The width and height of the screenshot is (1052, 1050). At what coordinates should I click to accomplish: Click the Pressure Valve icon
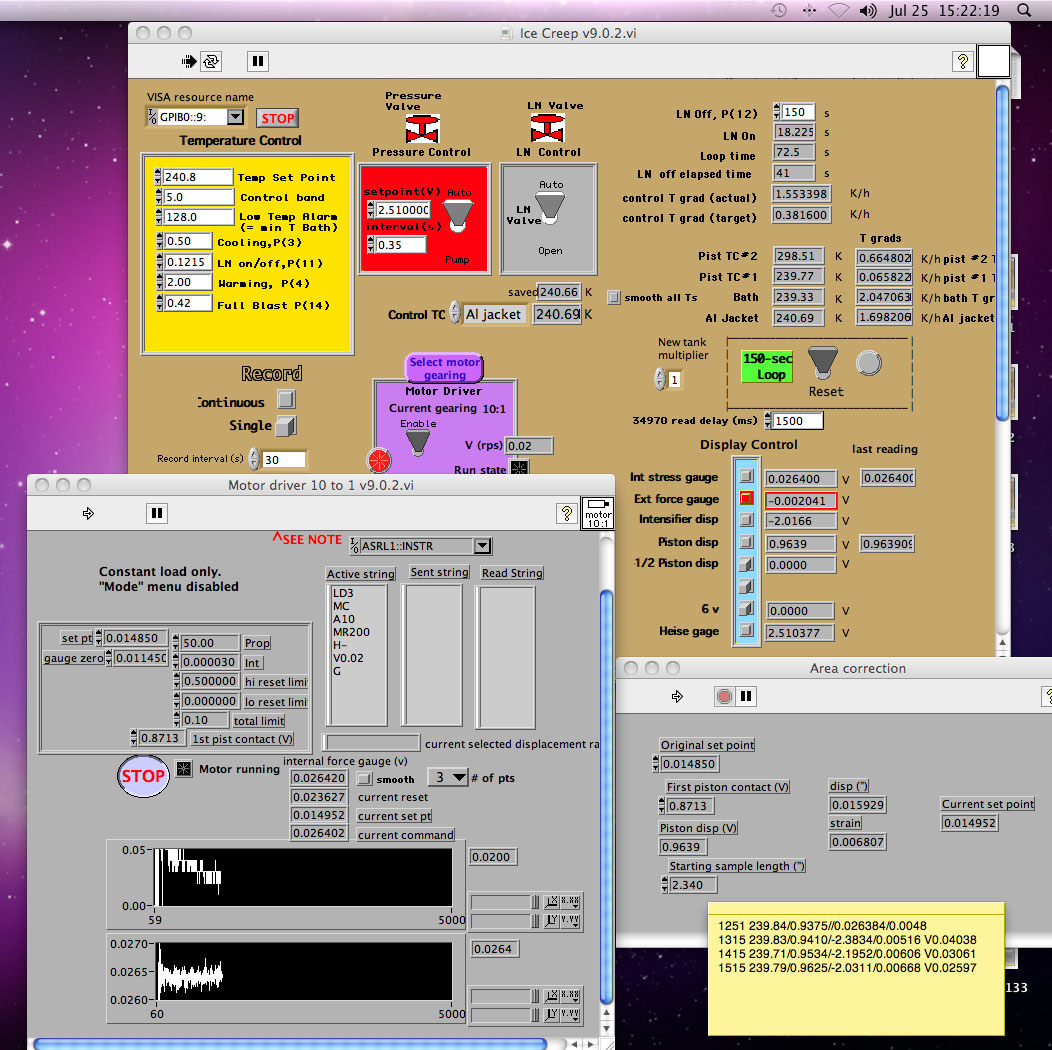[x=423, y=128]
